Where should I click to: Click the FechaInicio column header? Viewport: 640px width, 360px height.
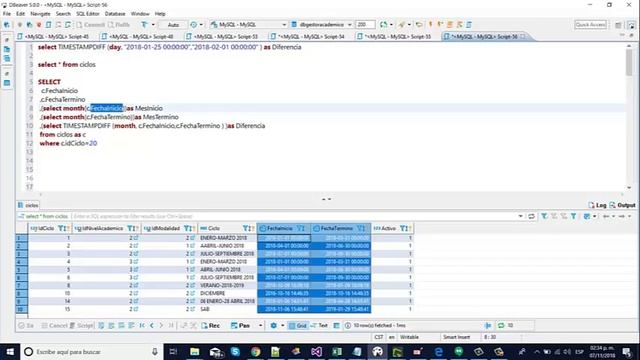283,229
